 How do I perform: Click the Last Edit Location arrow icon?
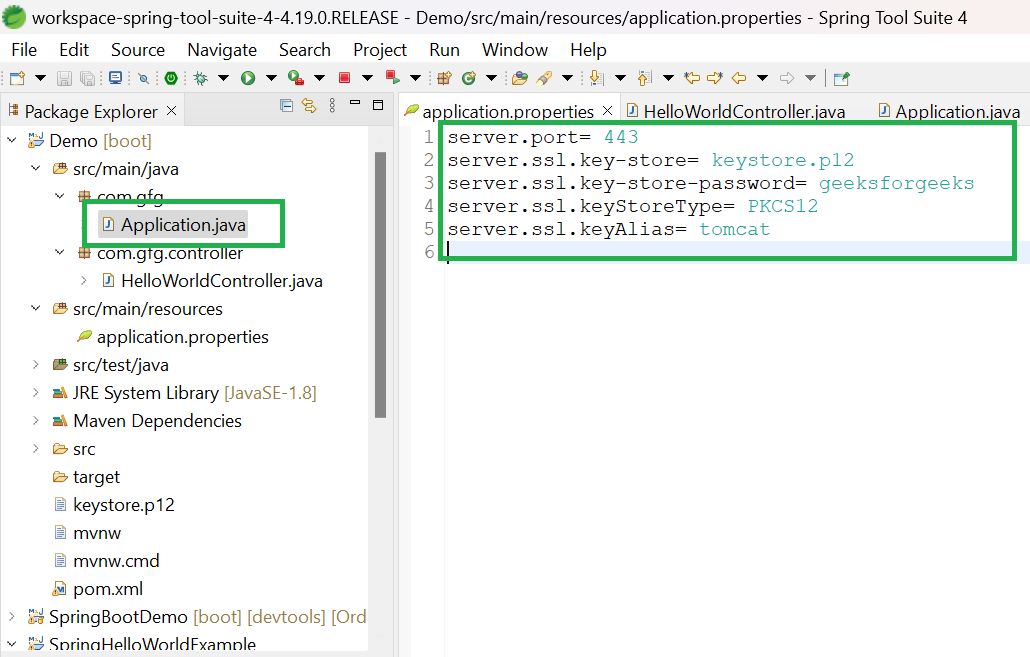tap(692, 78)
